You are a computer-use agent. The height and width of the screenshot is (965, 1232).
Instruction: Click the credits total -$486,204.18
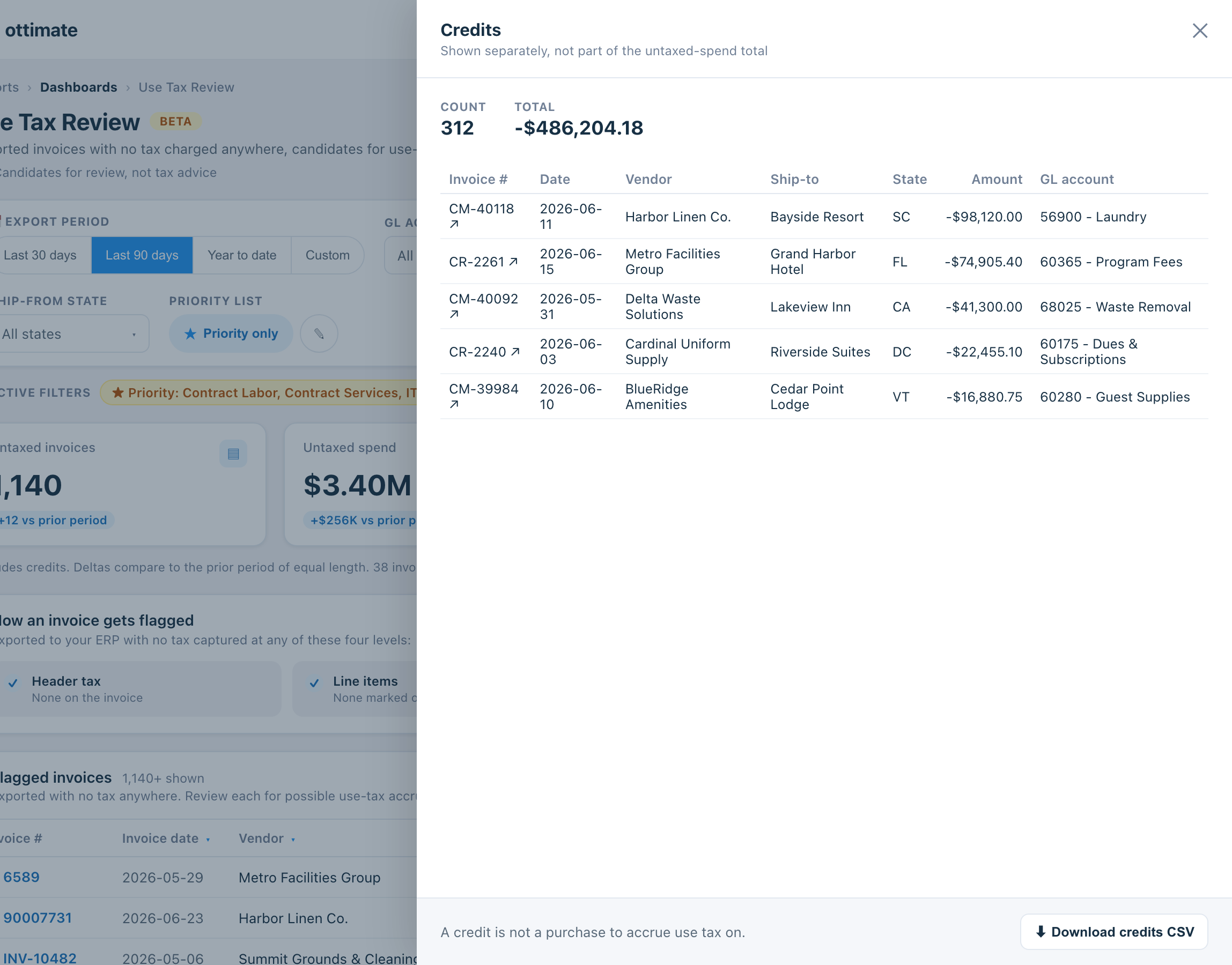click(x=579, y=128)
